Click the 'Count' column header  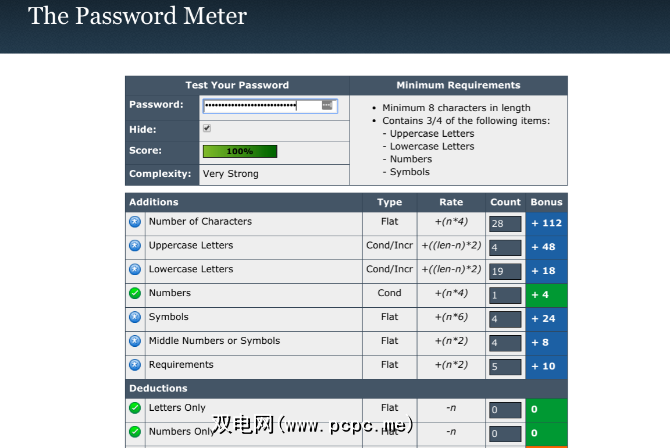click(x=505, y=202)
